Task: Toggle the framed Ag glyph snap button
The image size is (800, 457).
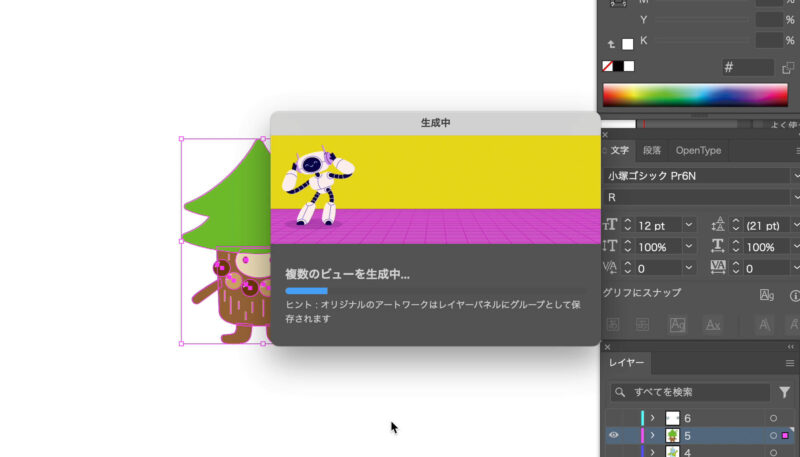Action: coord(678,324)
